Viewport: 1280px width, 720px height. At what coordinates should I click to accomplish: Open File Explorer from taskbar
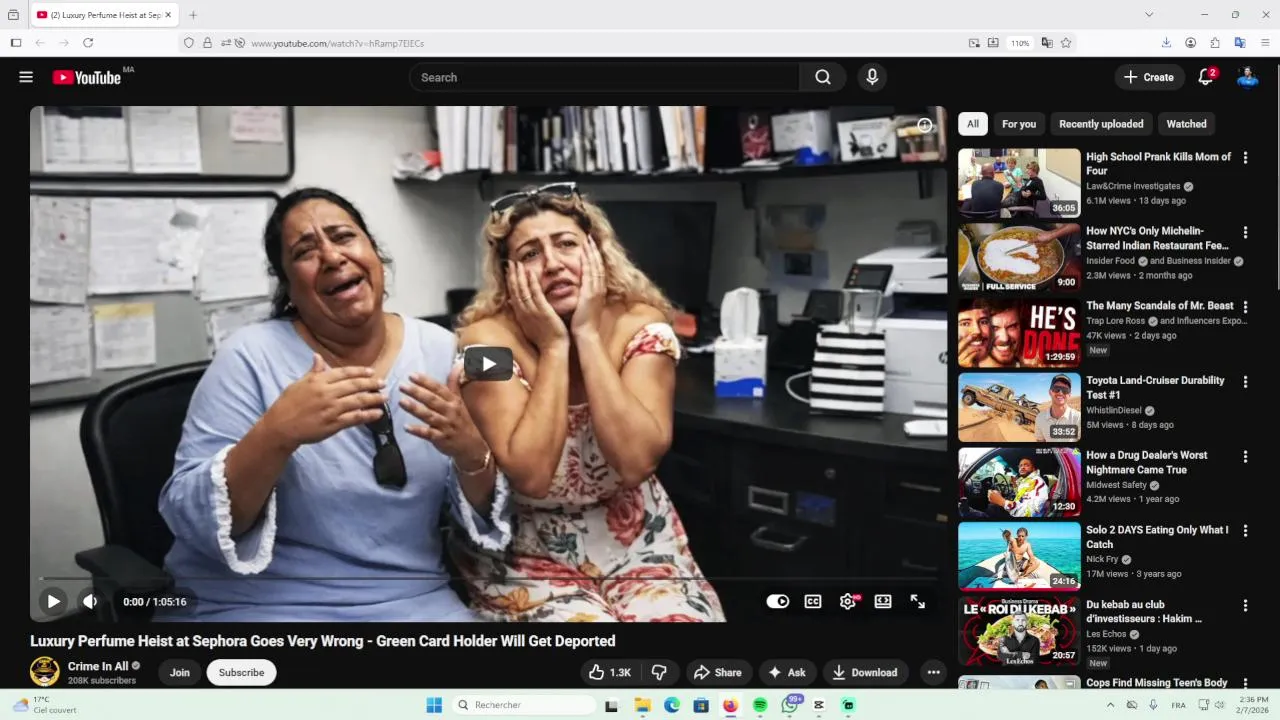pyautogui.click(x=642, y=705)
